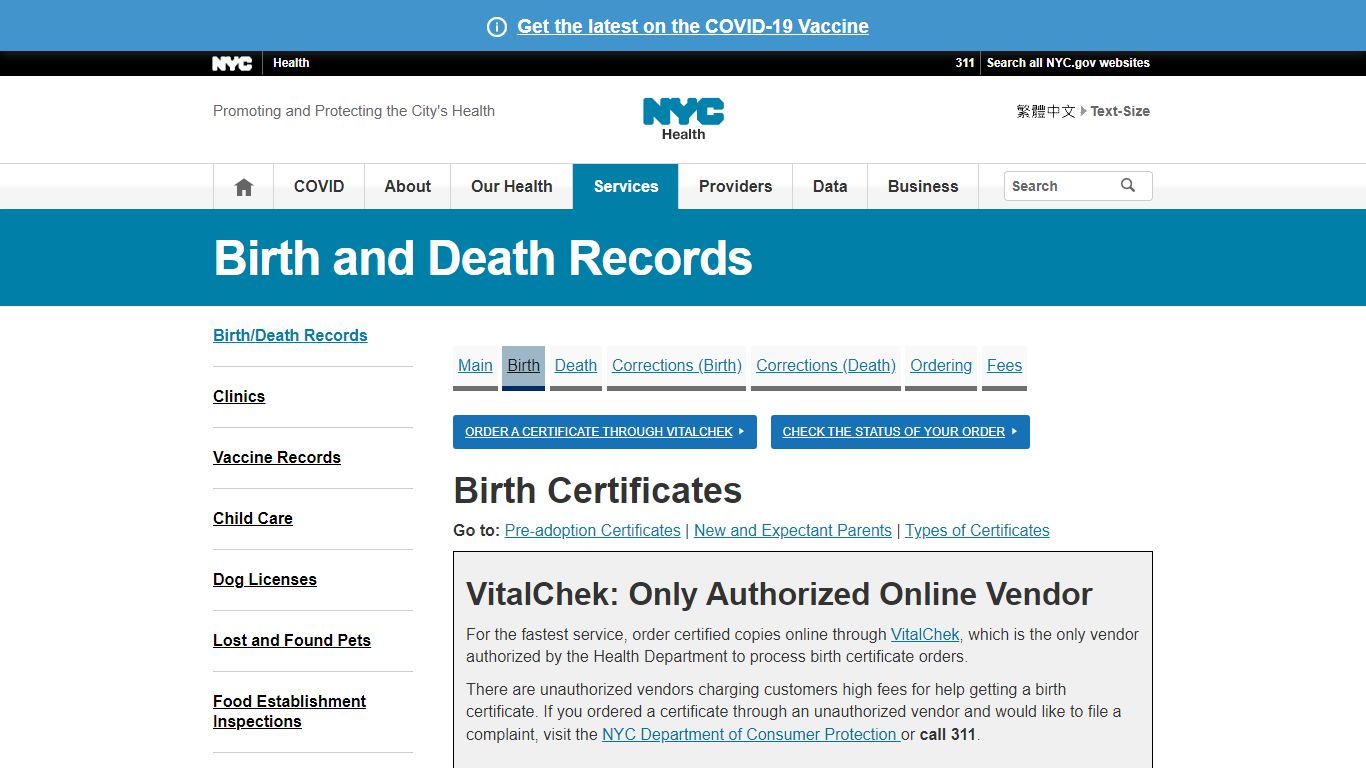This screenshot has height=768, width=1366.
Task: Visit NYC Department of Consumer Protection link
Action: click(750, 735)
